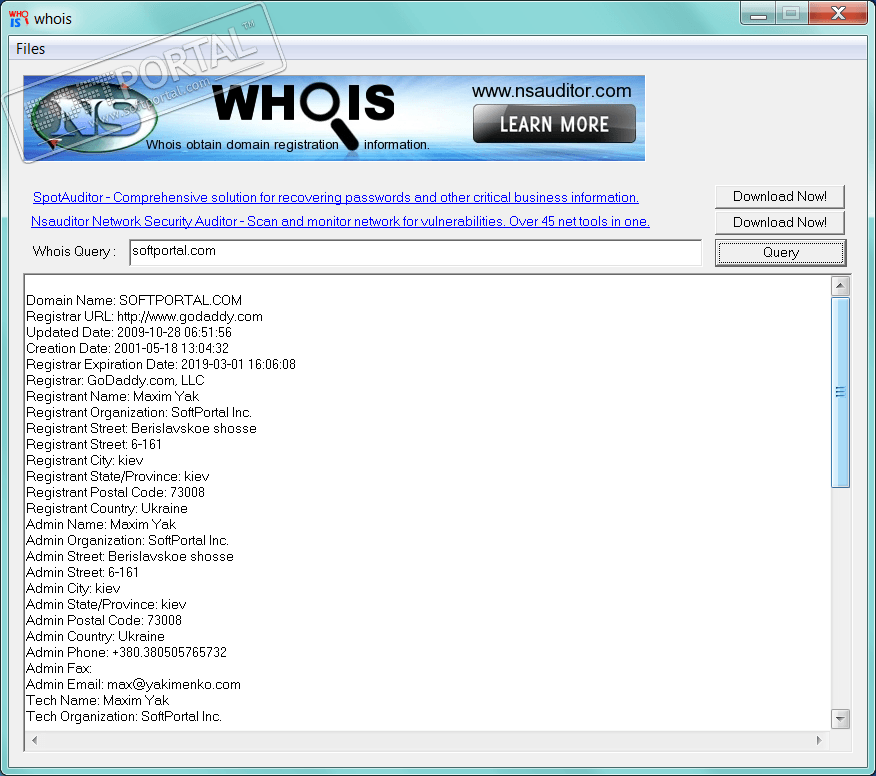876x776 pixels.
Task: Click www.nsauditor.com text in banner
Action: [x=551, y=91]
